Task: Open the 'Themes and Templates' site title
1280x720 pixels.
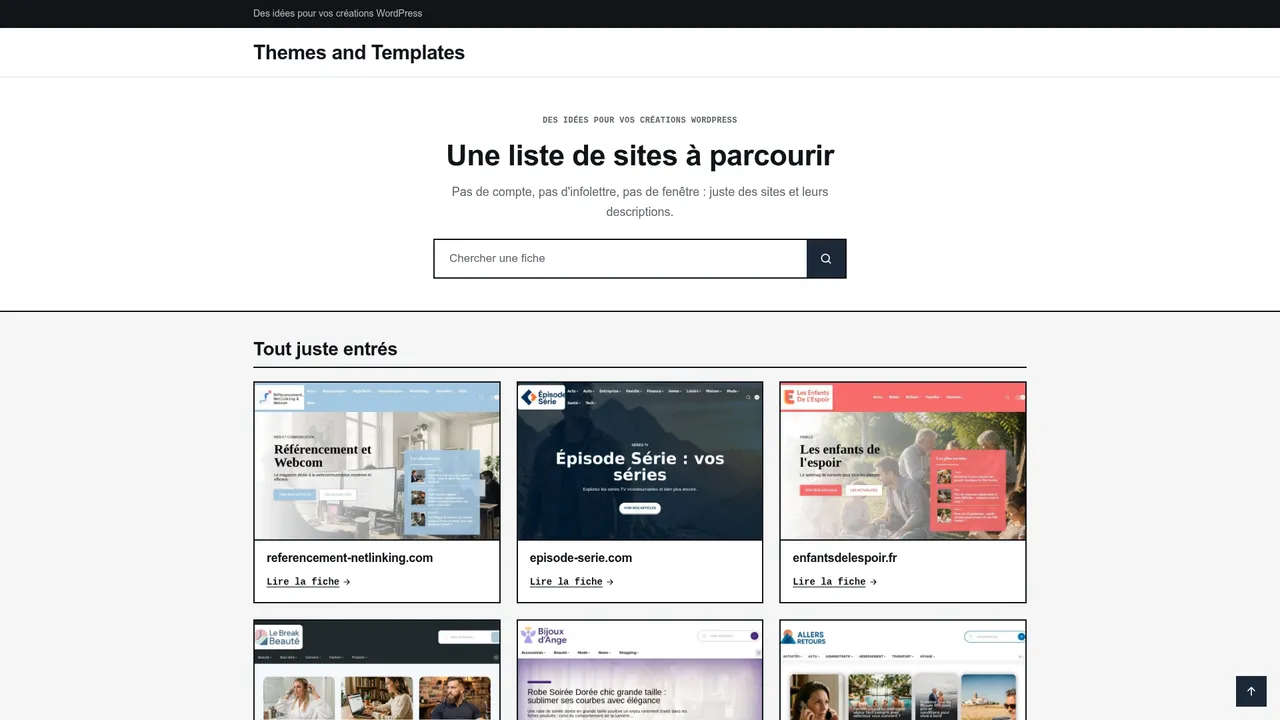Action: point(359,52)
